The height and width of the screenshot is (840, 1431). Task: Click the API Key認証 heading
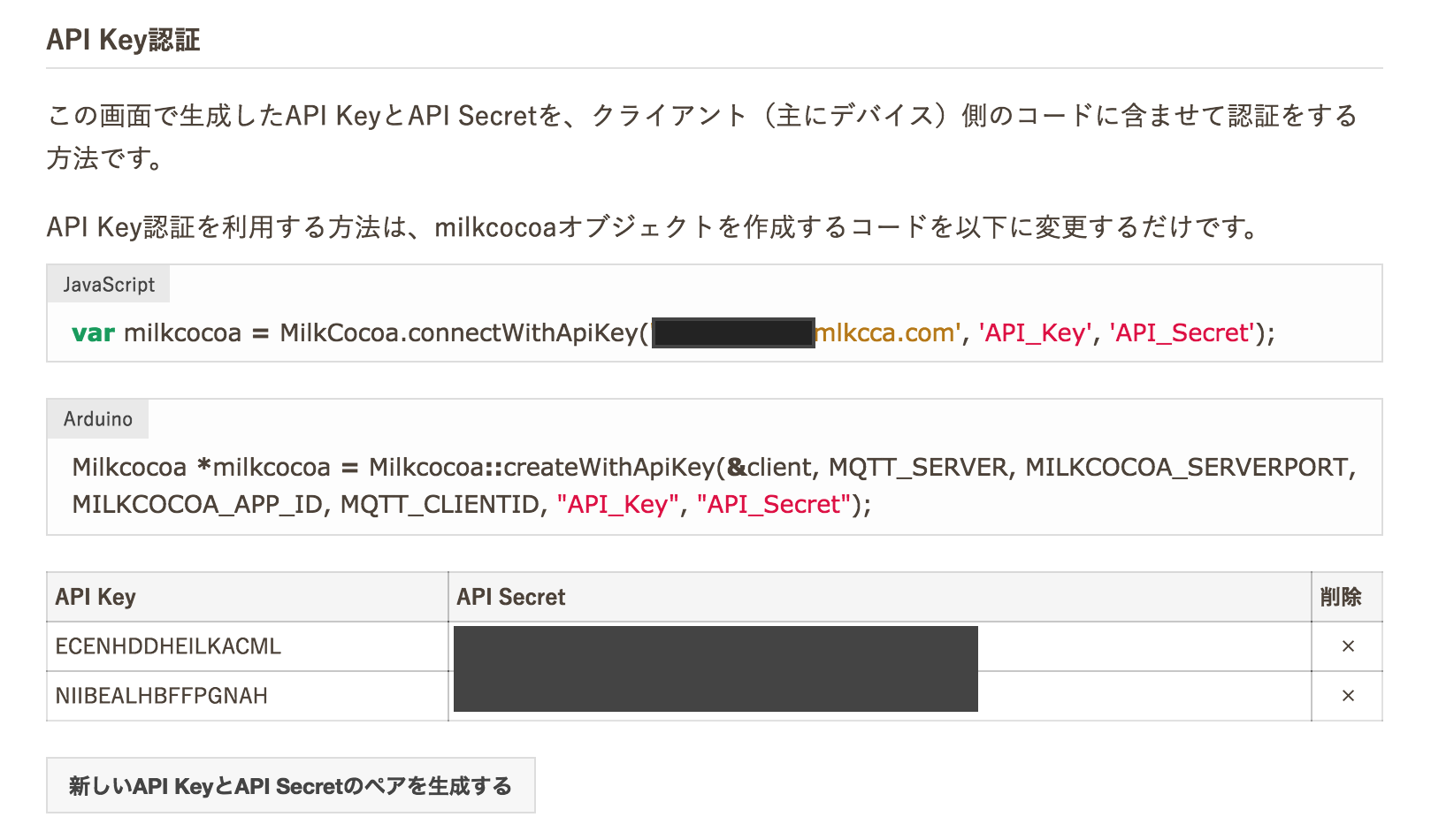point(123,40)
